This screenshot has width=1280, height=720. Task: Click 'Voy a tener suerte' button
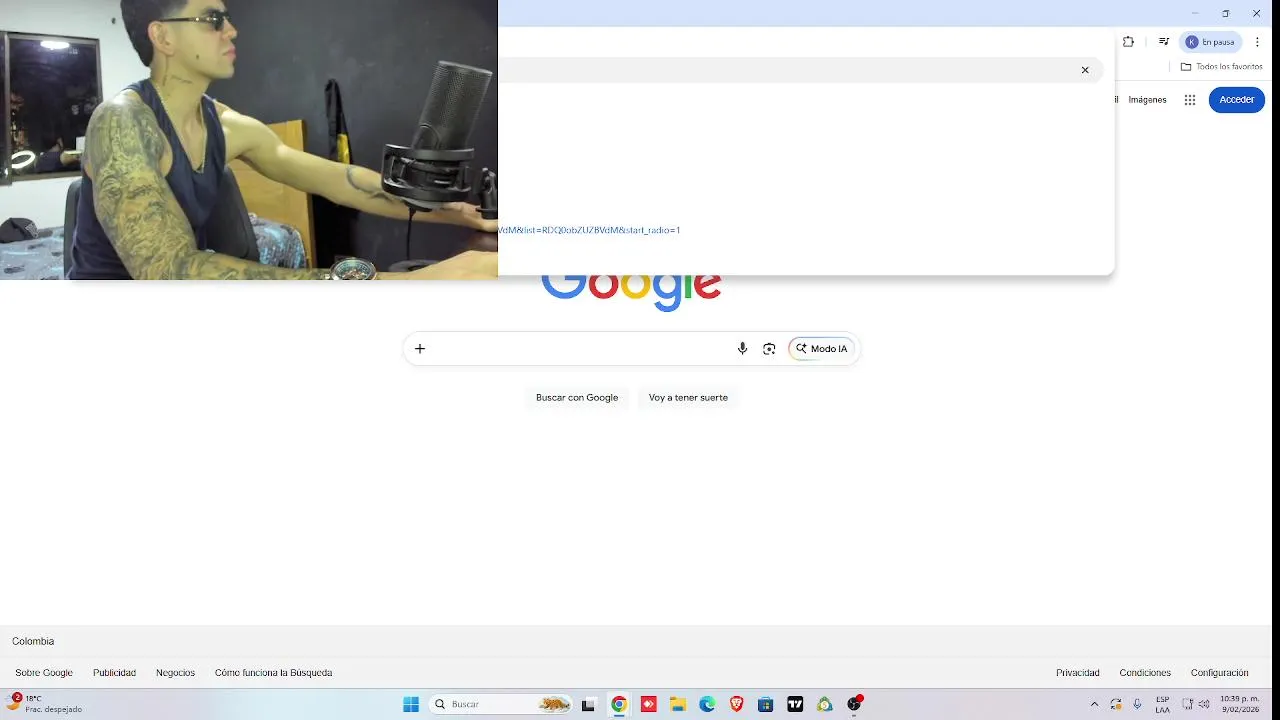click(688, 398)
